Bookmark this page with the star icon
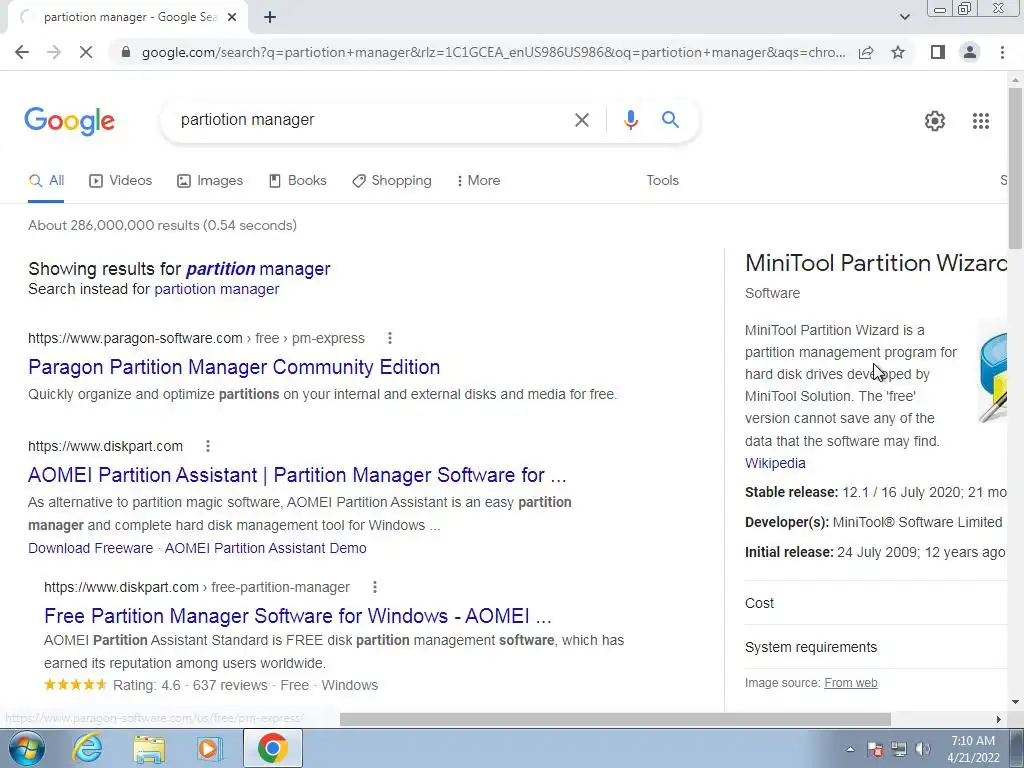The height and width of the screenshot is (768, 1024). click(x=898, y=52)
